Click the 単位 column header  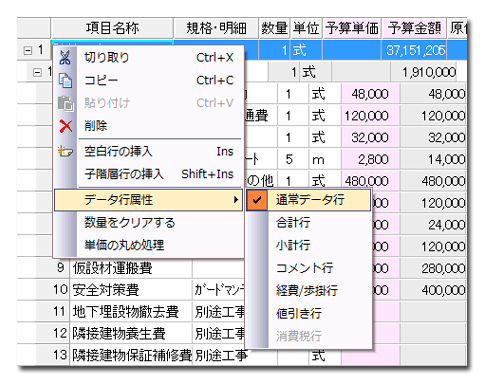pos(306,28)
